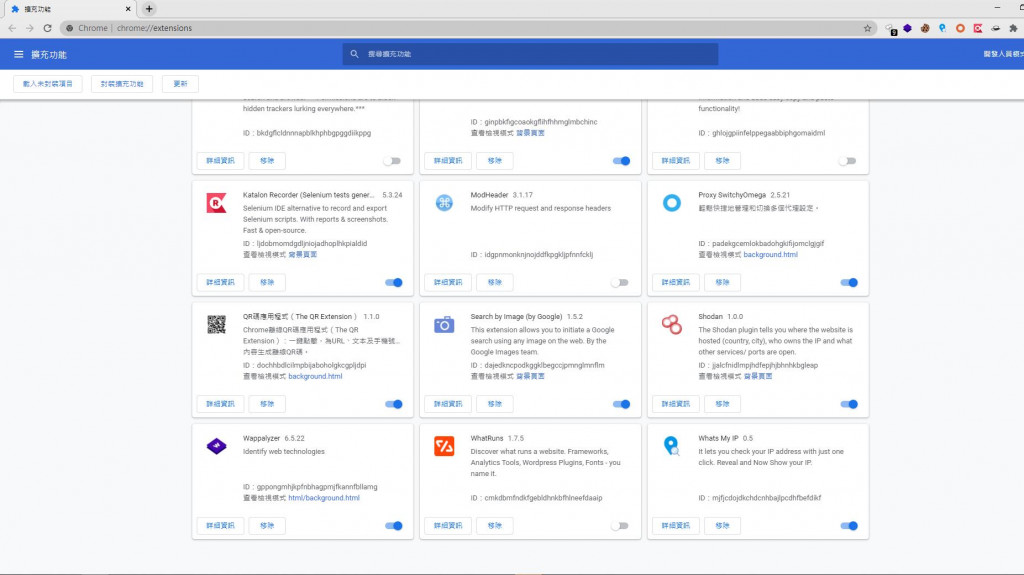Open 詳細資訊 for WhatRuns
Image resolution: width=1024 pixels, height=575 pixels.
click(448, 525)
